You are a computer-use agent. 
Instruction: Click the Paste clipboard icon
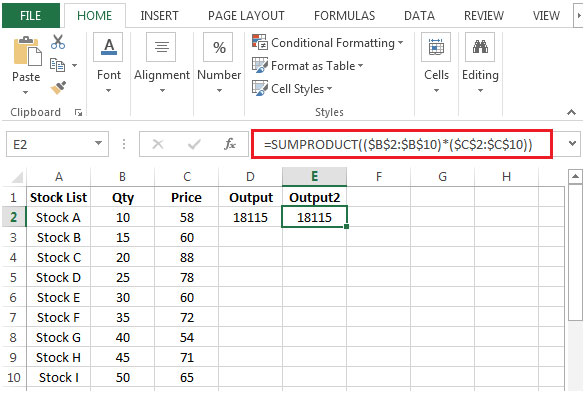pos(27,51)
